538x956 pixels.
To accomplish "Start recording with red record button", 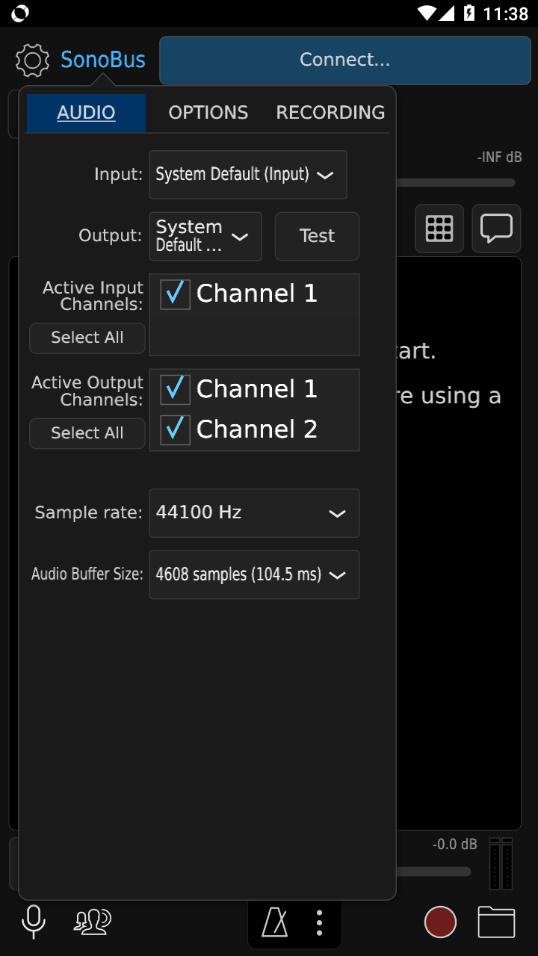I will [x=440, y=921].
